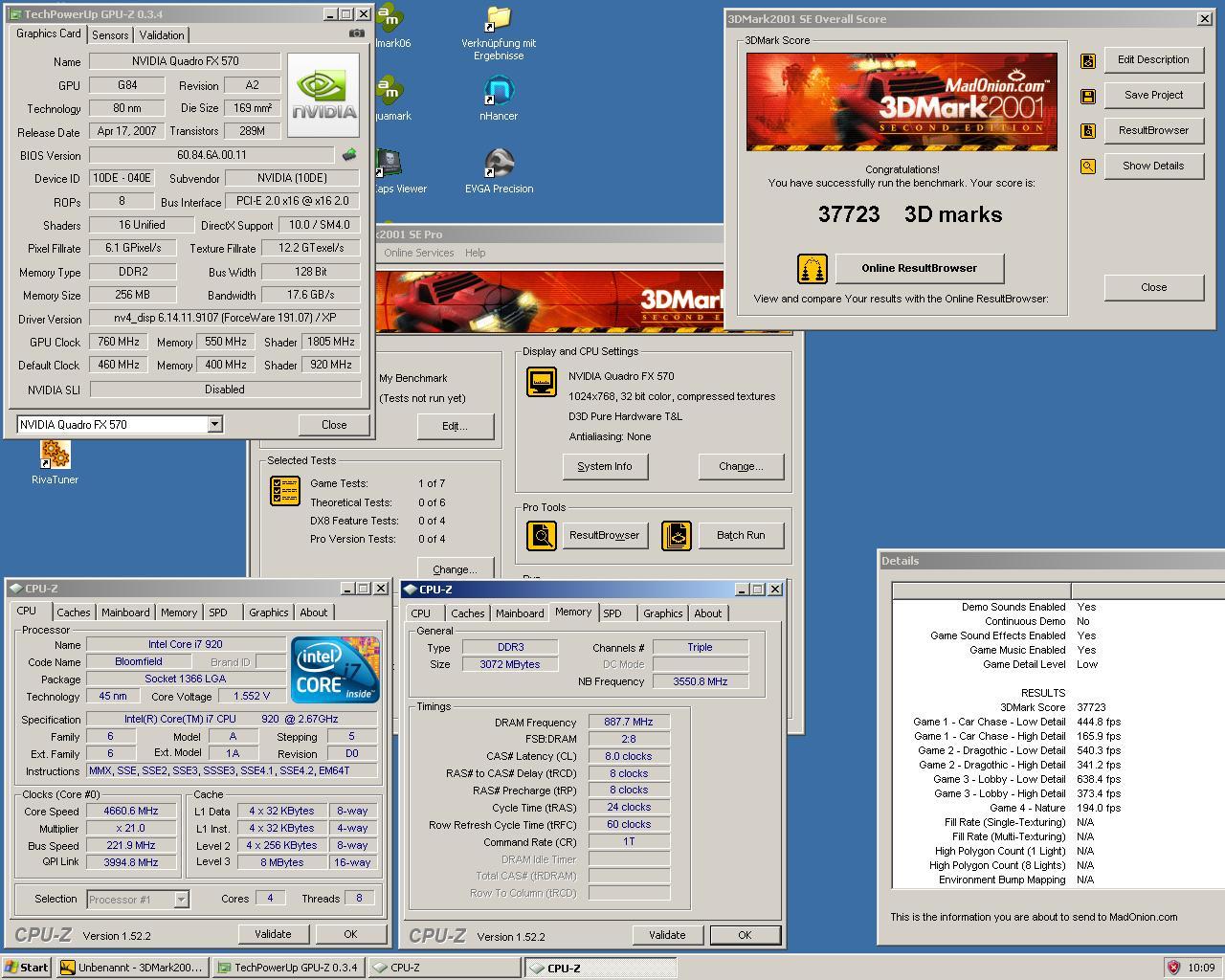Open the Online Services menu in 3DMark2001
1225x980 pixels.
tap(418, 253)
